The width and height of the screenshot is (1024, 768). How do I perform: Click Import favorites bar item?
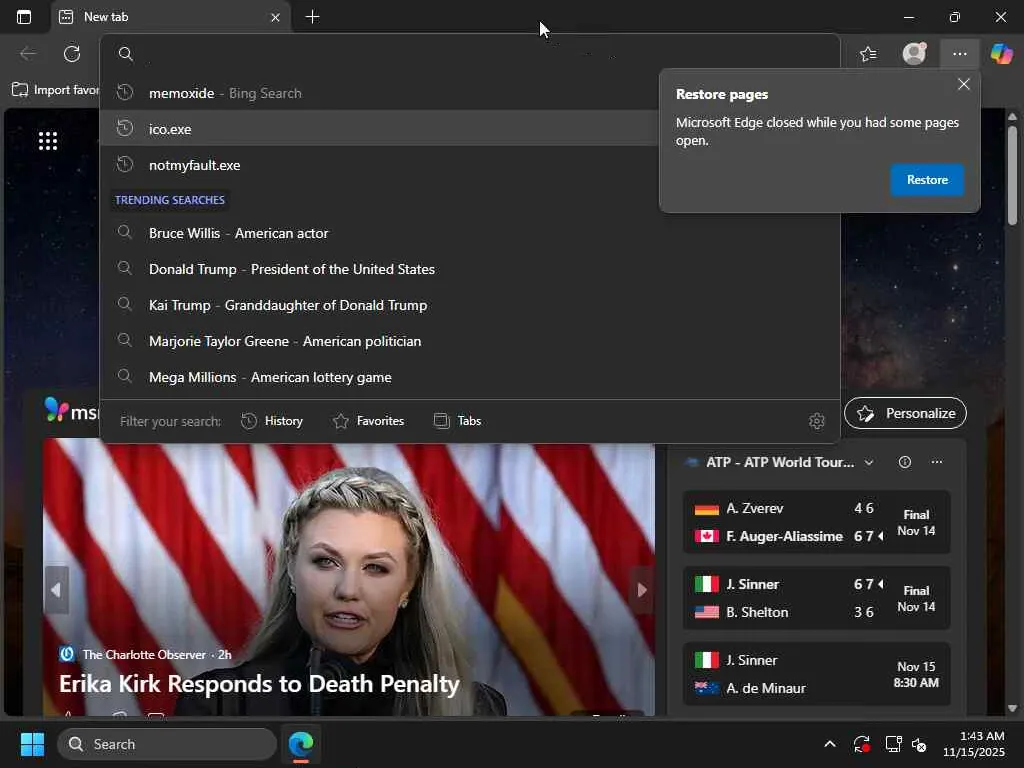click(x=56, y=89)
